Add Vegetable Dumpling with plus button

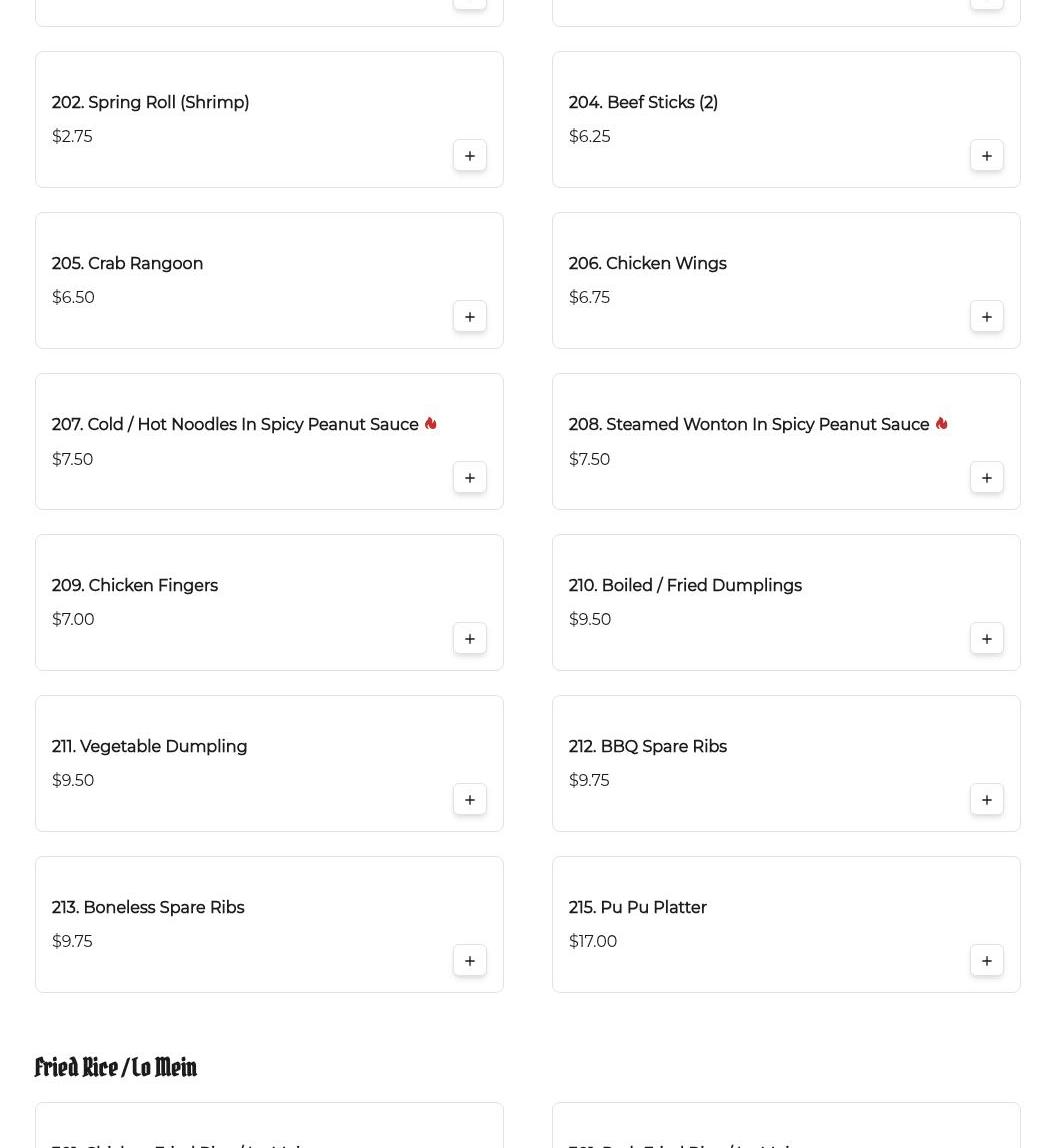pyautogui.click(x=469, y=800)
